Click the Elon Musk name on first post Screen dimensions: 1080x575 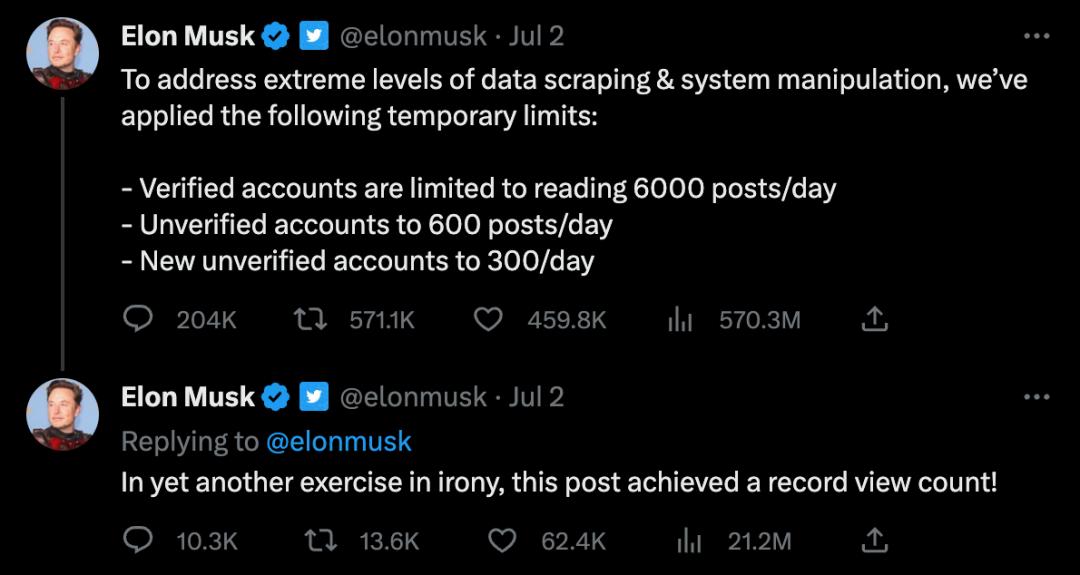pos(188,36)
